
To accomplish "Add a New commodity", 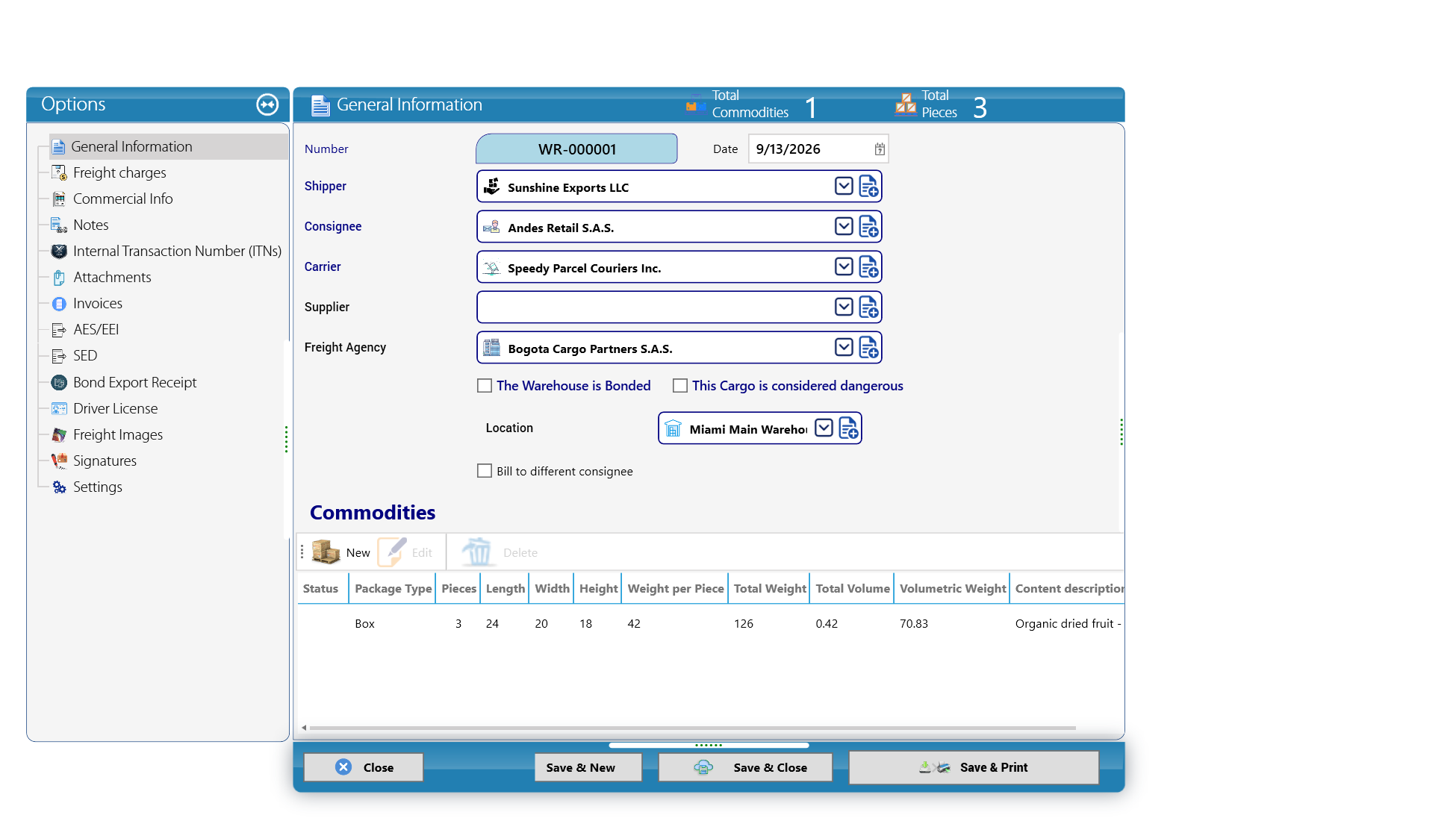I will click(x=340, y=552).
